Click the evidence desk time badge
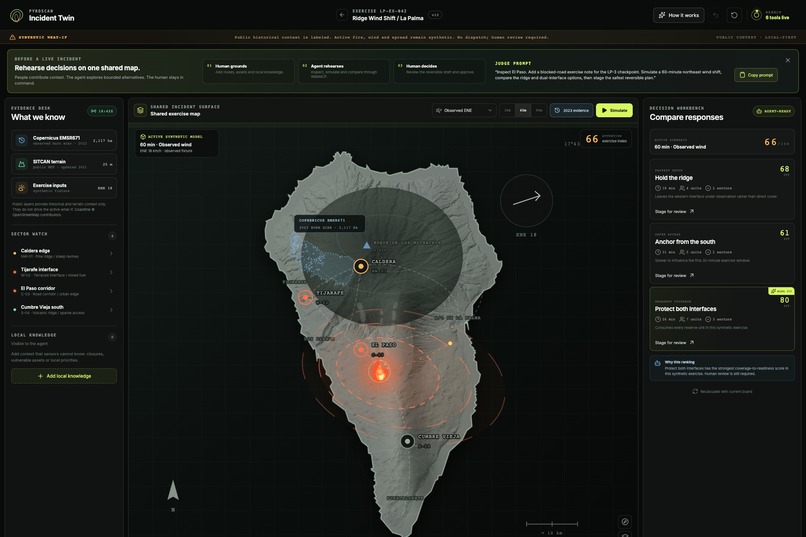Image resolution: width=806 pixels, height=537 pixels. tap(102, 111)
